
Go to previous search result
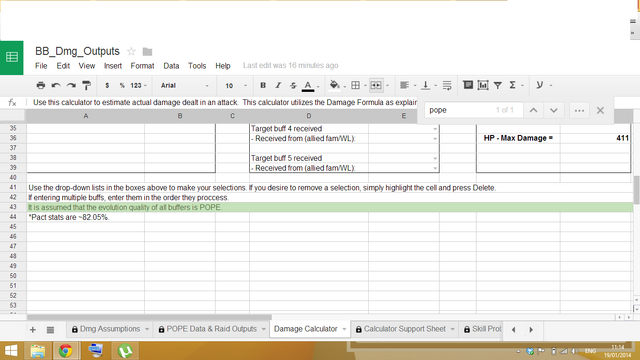coord(533,110)
